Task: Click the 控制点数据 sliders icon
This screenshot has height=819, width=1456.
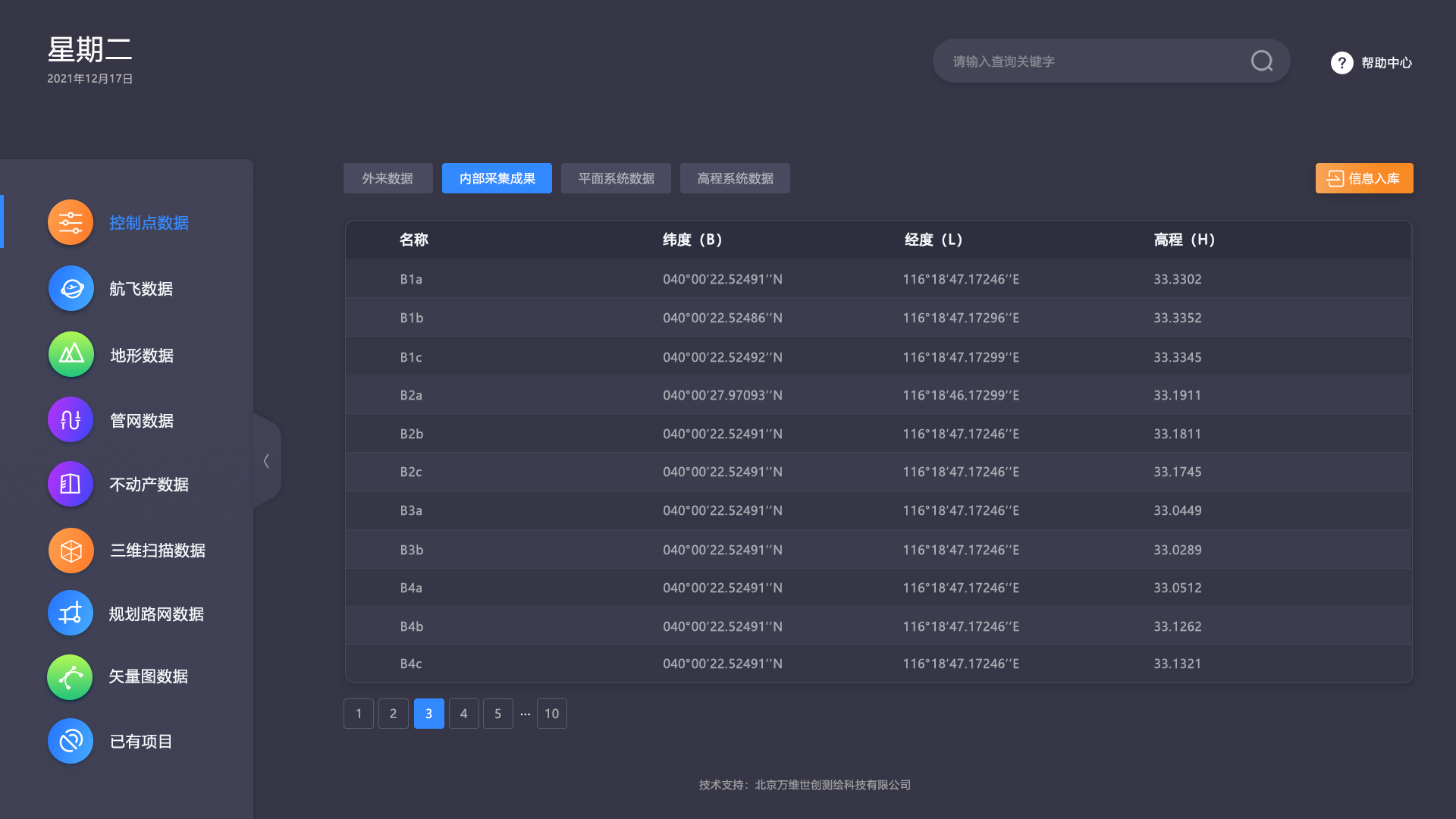Action: tap(71, 222)
